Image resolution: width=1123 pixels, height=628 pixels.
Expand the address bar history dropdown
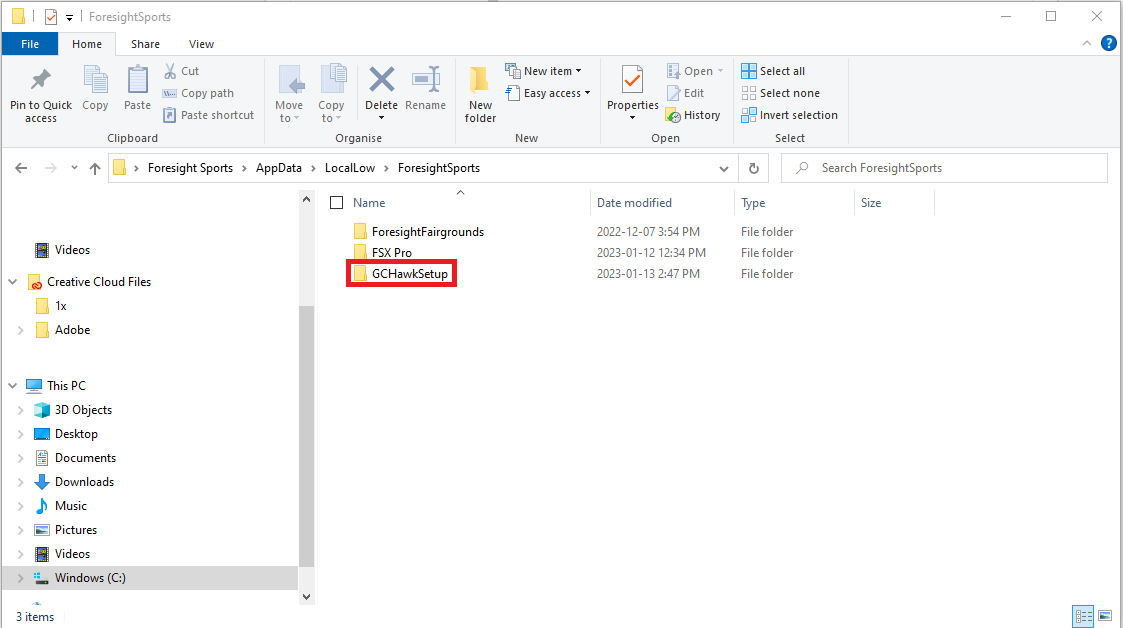[724, 168]
